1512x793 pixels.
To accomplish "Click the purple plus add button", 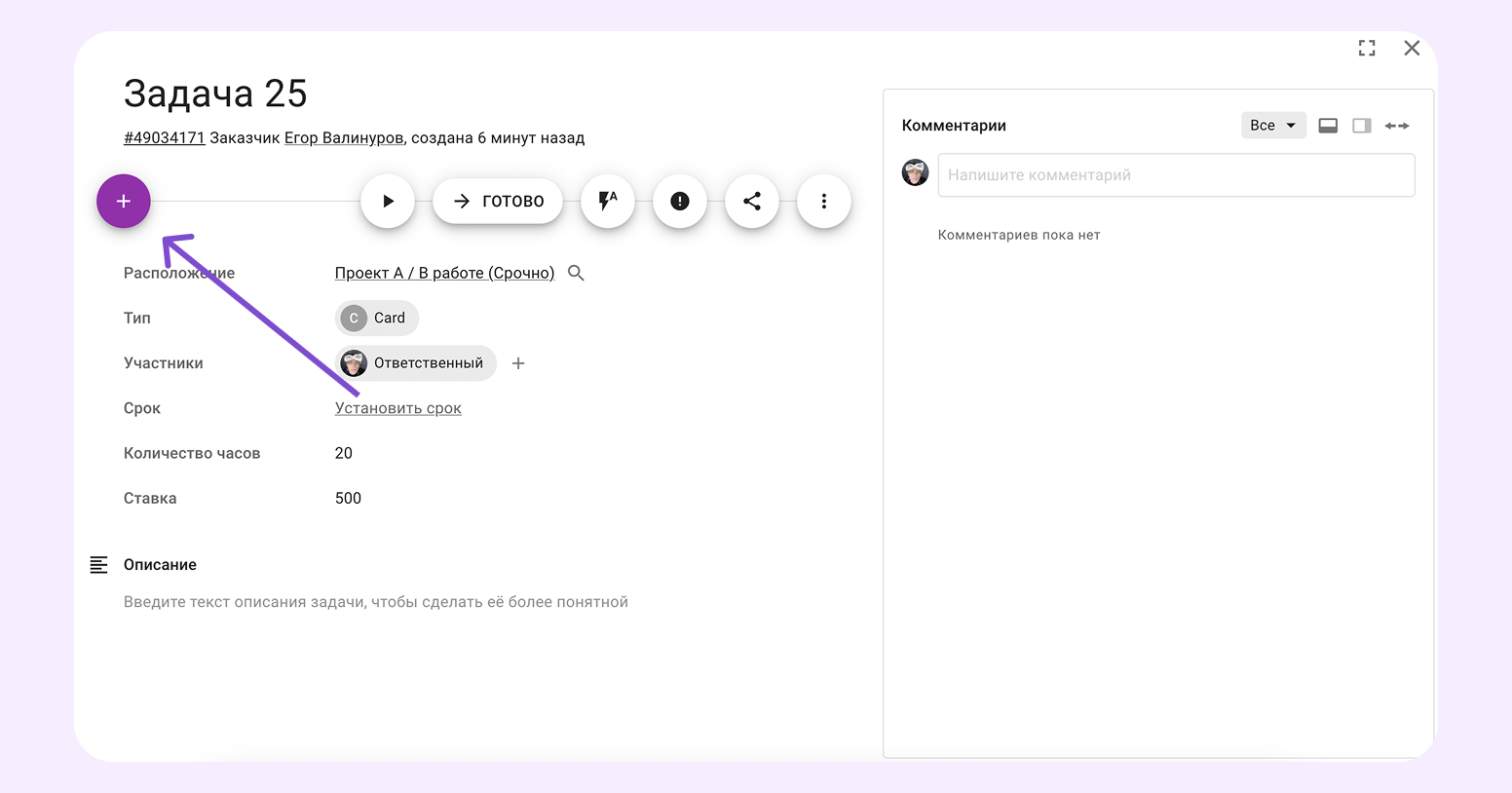I will 124,201.
